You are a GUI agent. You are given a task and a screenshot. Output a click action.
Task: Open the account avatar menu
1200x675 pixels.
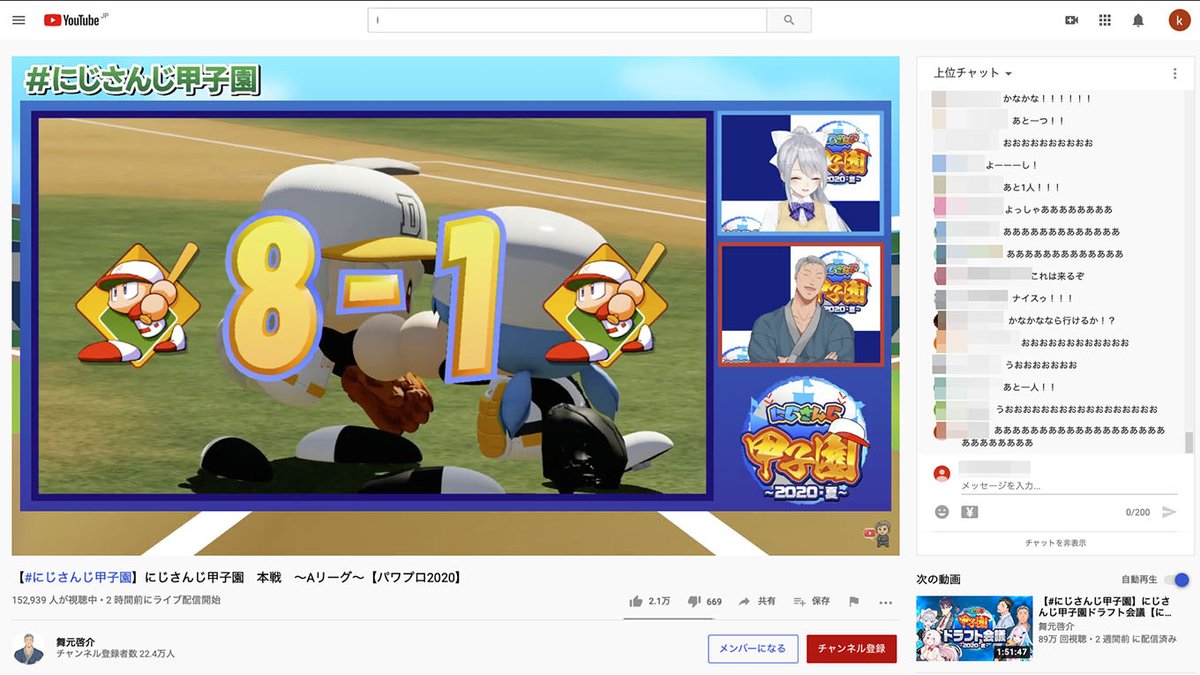pos(1179,20)
